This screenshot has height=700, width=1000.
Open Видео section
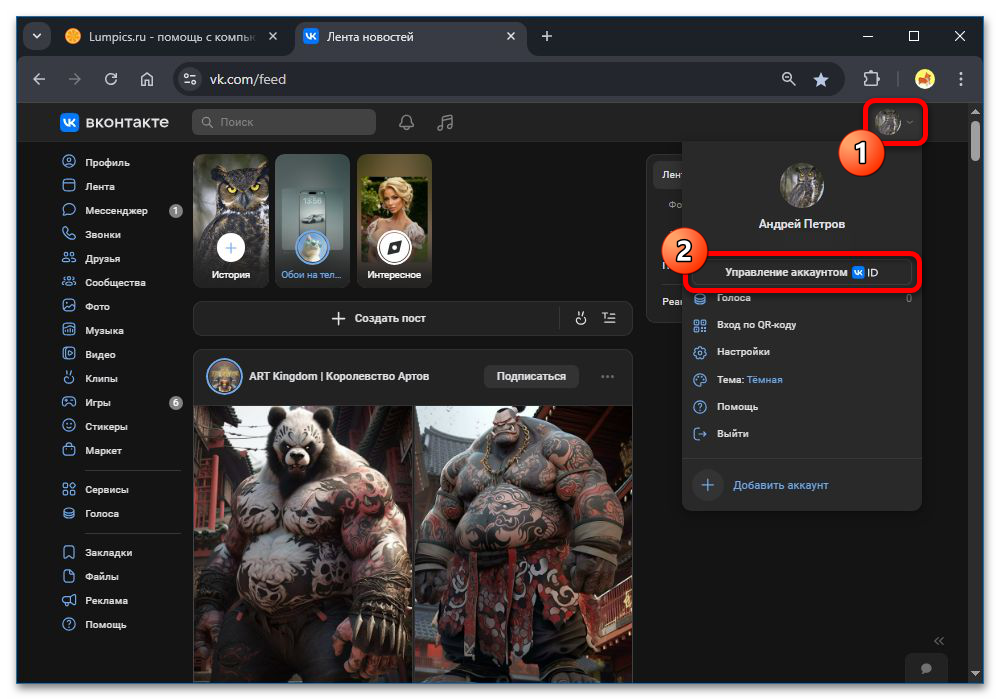[89, 354]
